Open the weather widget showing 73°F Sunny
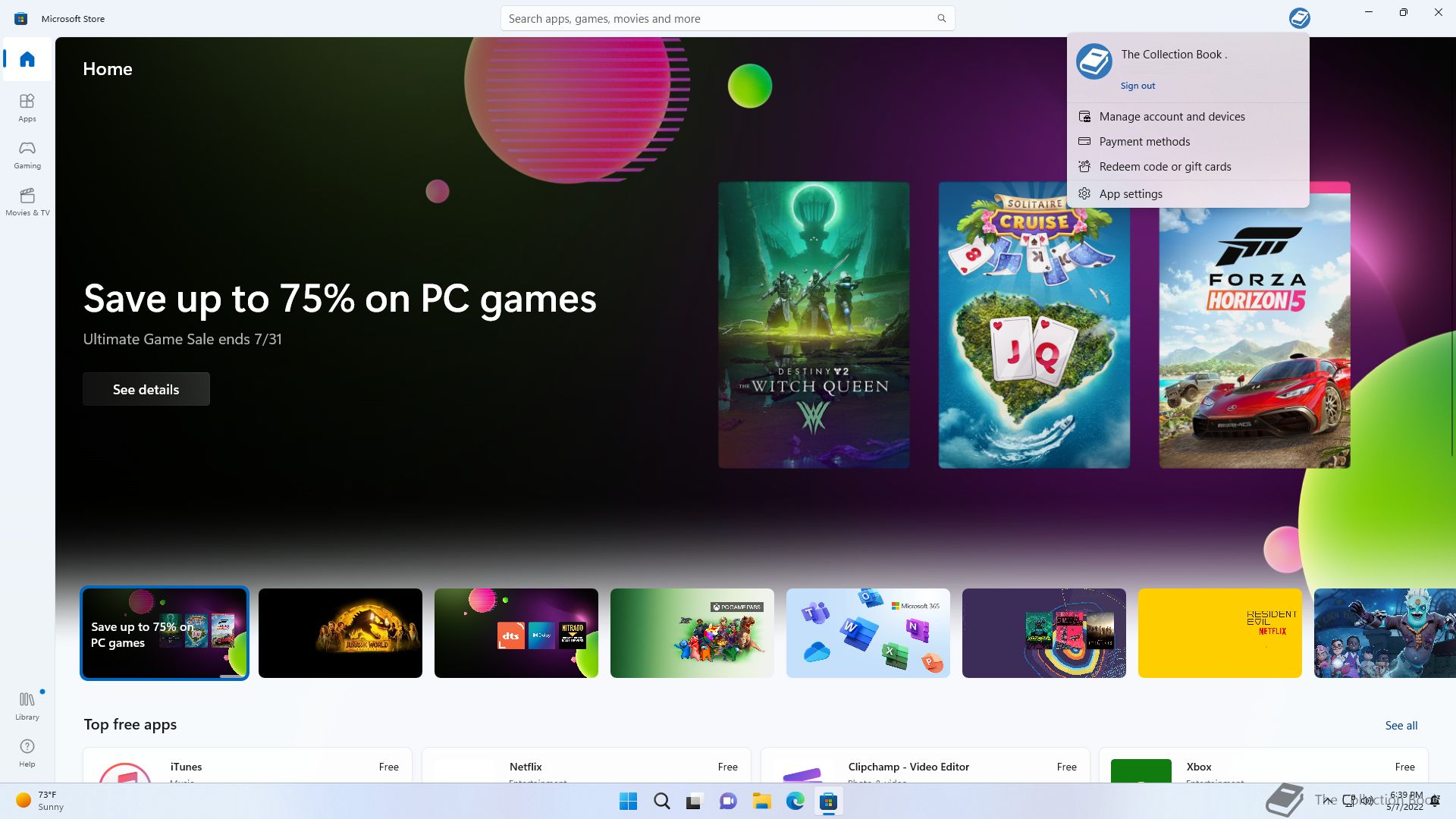Viewport: 1456px width, 819px height. pyautogui.click(x=41, y=801)
